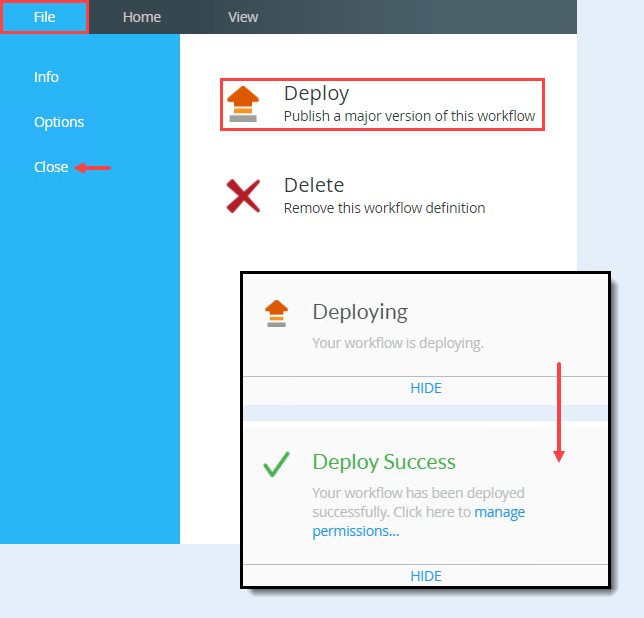Click the Deploying notification upload icon
644x618 pixels.
pos(276,313)
